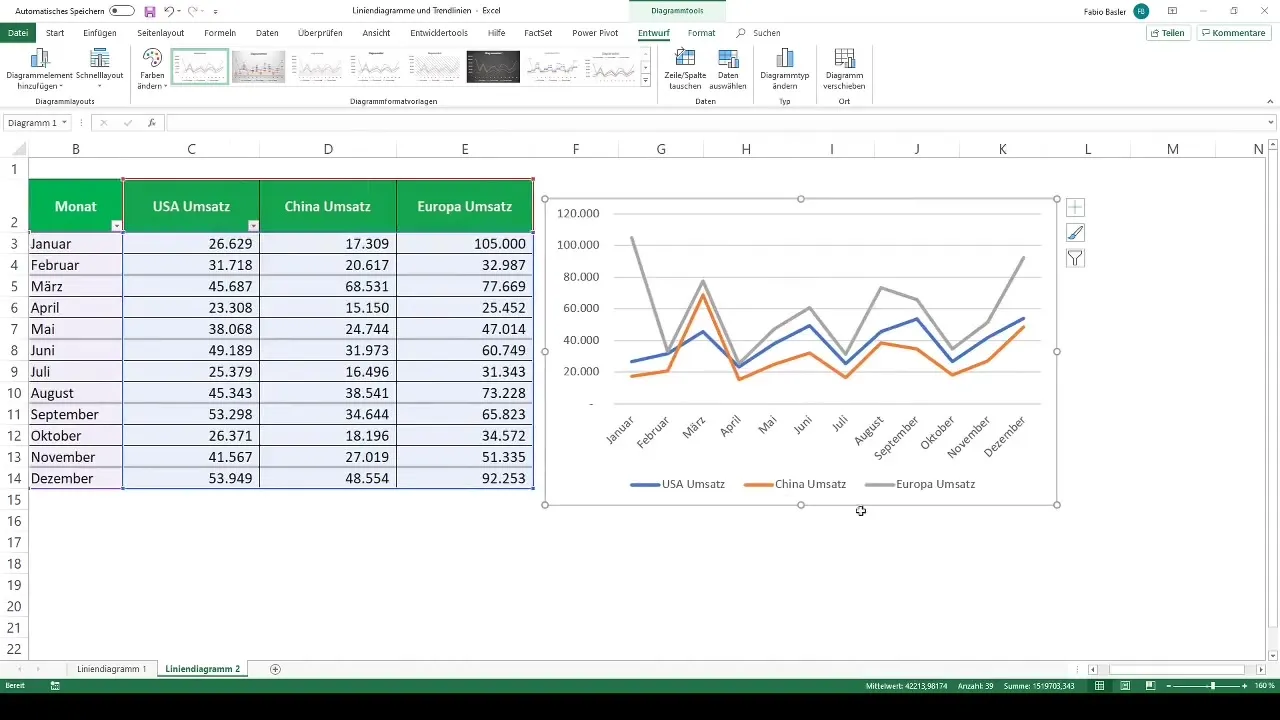
Task: Click the zoom in plus button
Action: pos(1244,686)
